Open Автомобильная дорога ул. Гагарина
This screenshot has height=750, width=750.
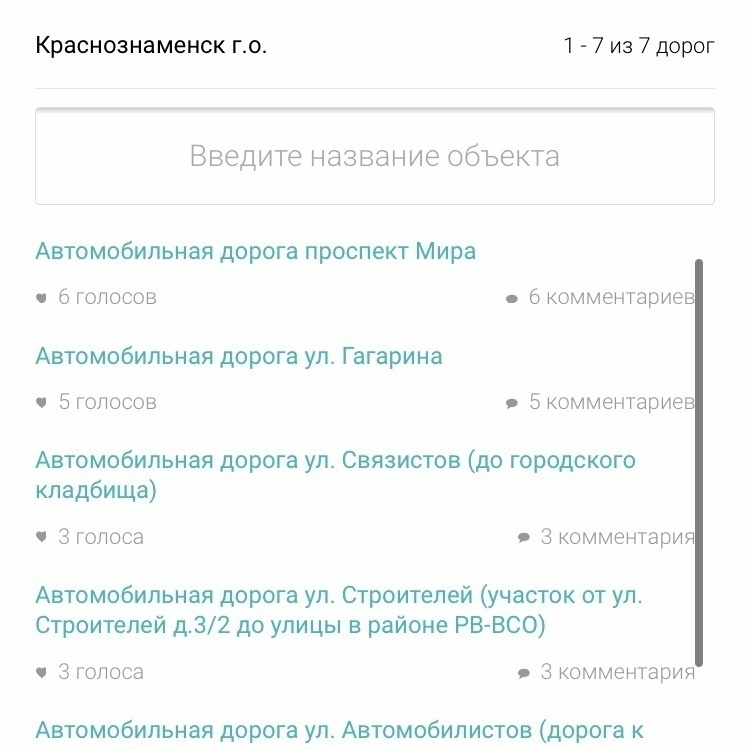point(239,357)
